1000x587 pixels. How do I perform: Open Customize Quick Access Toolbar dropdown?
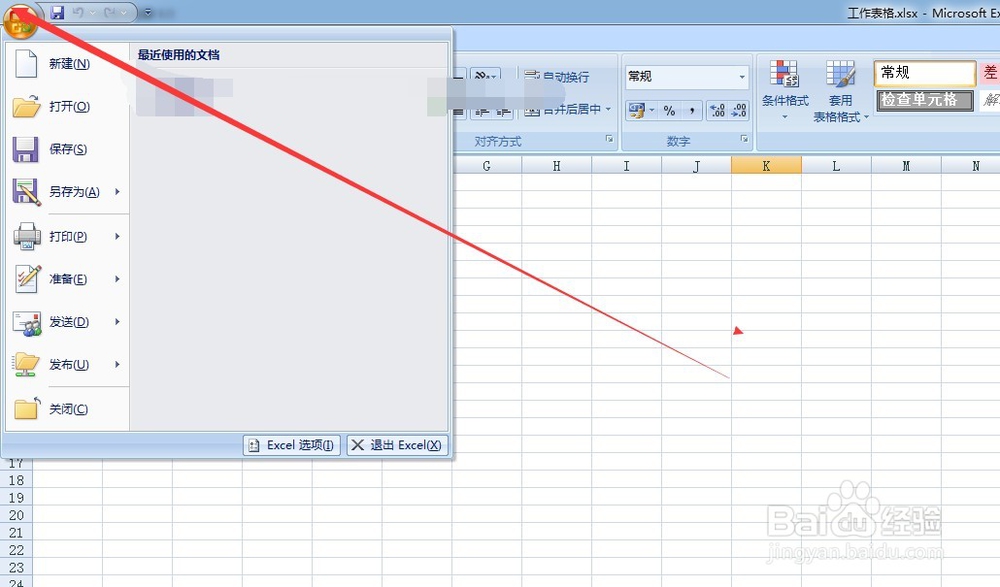148,12
